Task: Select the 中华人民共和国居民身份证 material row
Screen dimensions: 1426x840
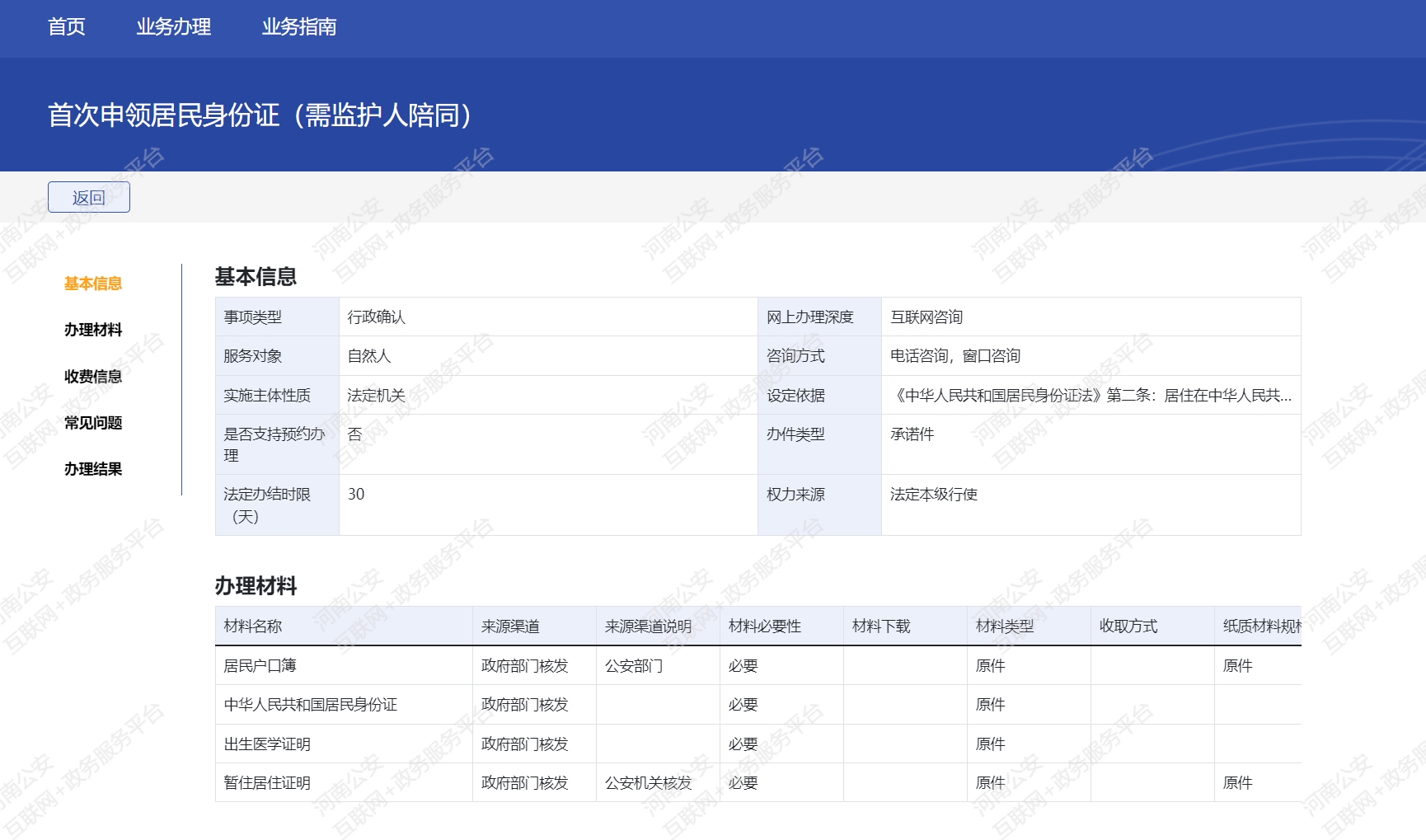Action: [x=311, y=705]
